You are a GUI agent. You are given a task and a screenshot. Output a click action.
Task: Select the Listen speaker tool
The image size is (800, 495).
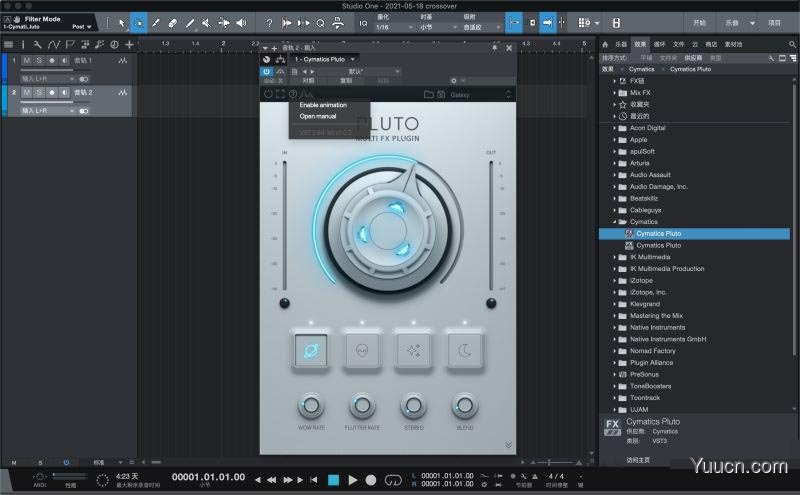241,23
